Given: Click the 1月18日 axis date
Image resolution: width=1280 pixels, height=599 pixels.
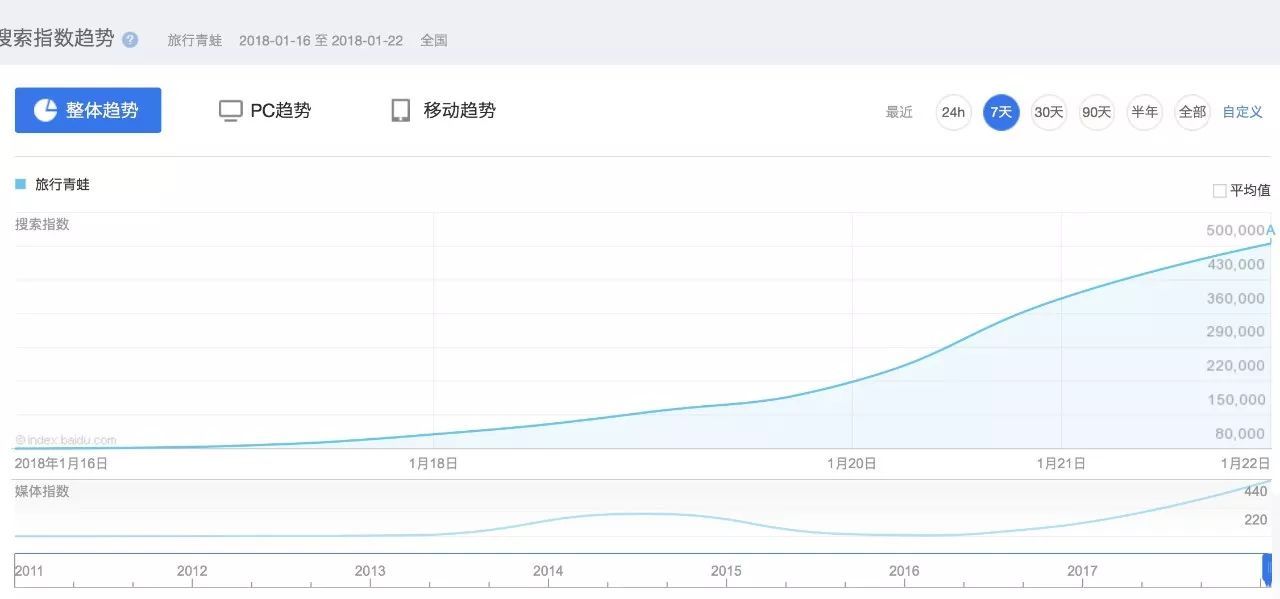Looking at the screenshot, I should [x=433, y=463].
